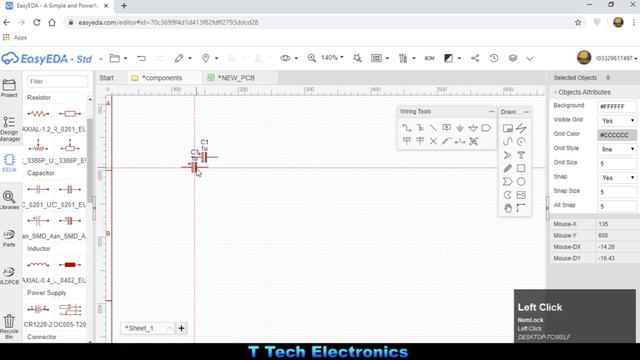
Task: Select the Arc tool in Drawing Tools
Action: pos(521,142)
